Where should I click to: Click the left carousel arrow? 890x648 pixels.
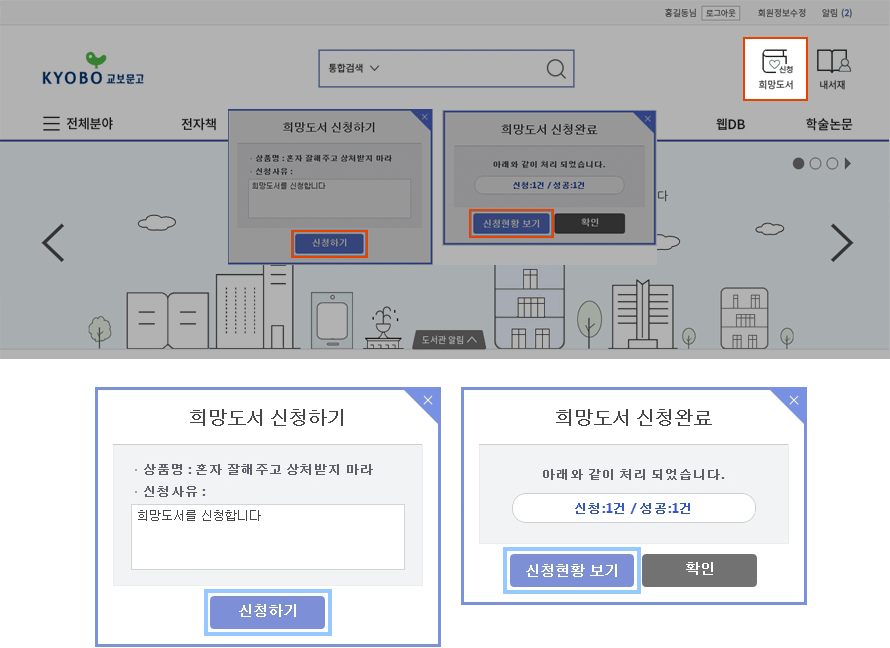[x=52, y=242]
